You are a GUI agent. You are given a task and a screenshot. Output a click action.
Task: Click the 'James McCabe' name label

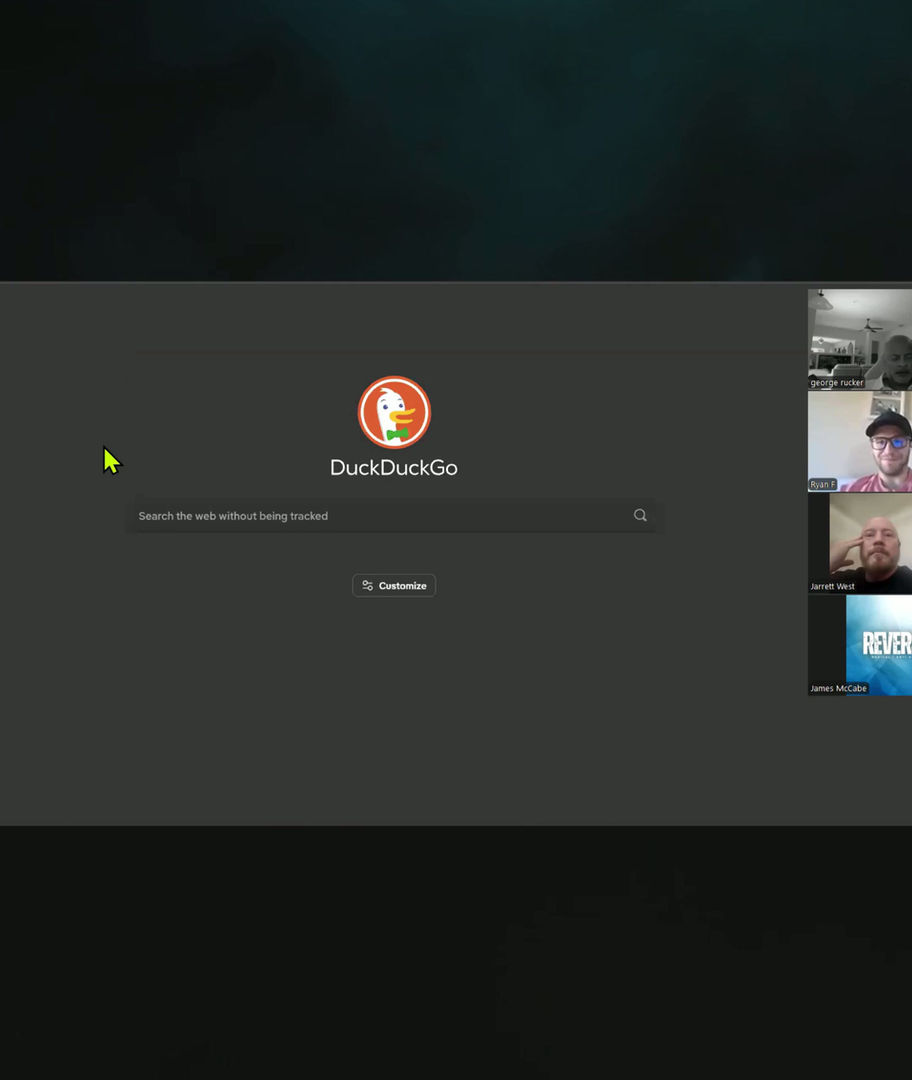pos(838,688)
